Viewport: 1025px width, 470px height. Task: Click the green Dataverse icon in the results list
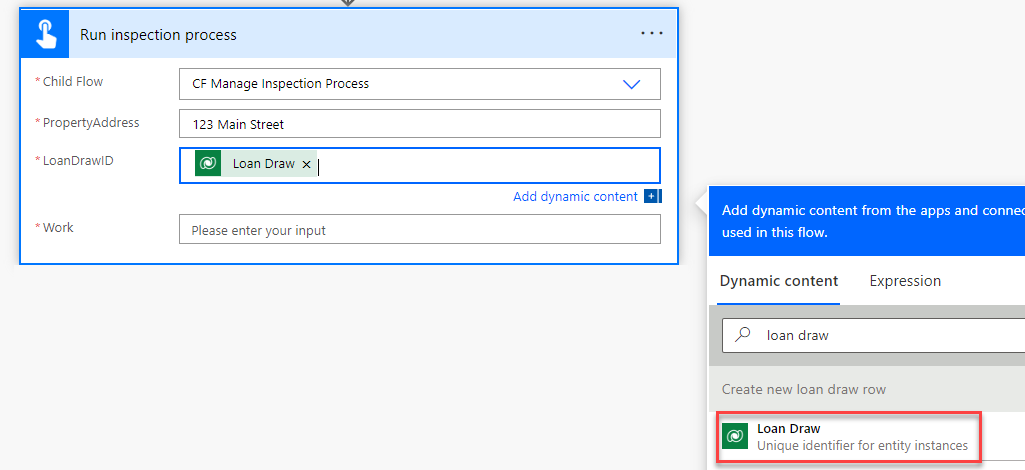tap(735, 436)
